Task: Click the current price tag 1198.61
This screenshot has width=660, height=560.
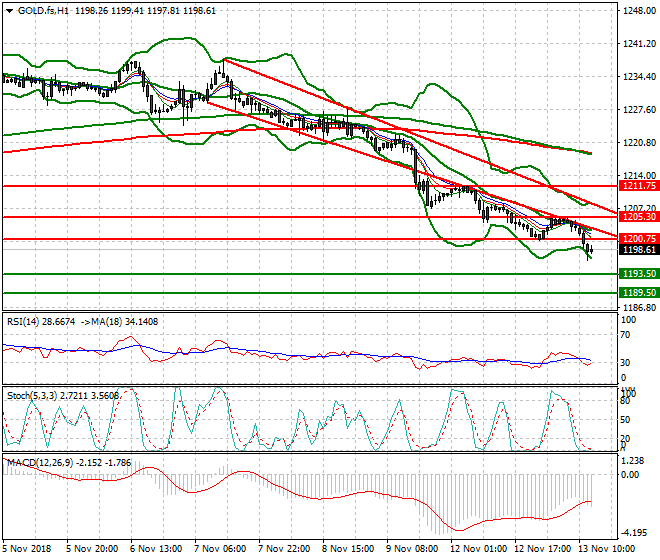Action: 637,250
